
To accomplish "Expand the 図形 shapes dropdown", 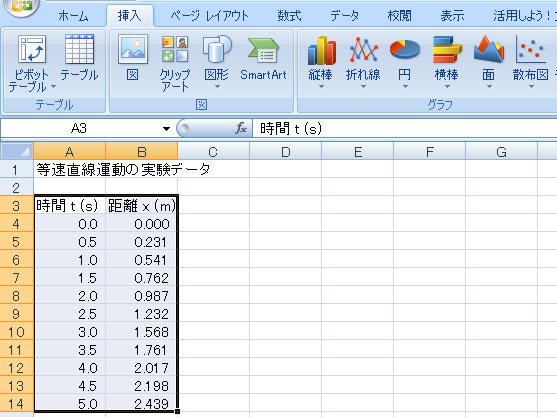I will (x=217, y=87).
